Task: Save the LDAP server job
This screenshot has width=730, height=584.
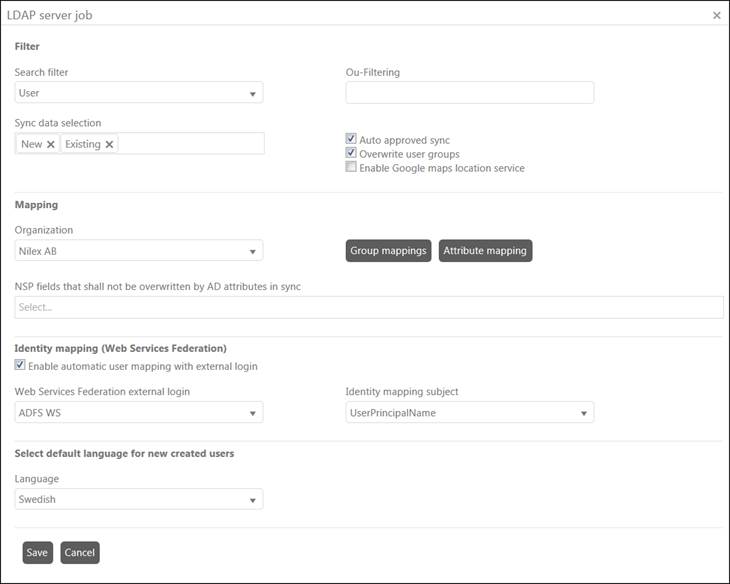Action: tap(37, 553)
